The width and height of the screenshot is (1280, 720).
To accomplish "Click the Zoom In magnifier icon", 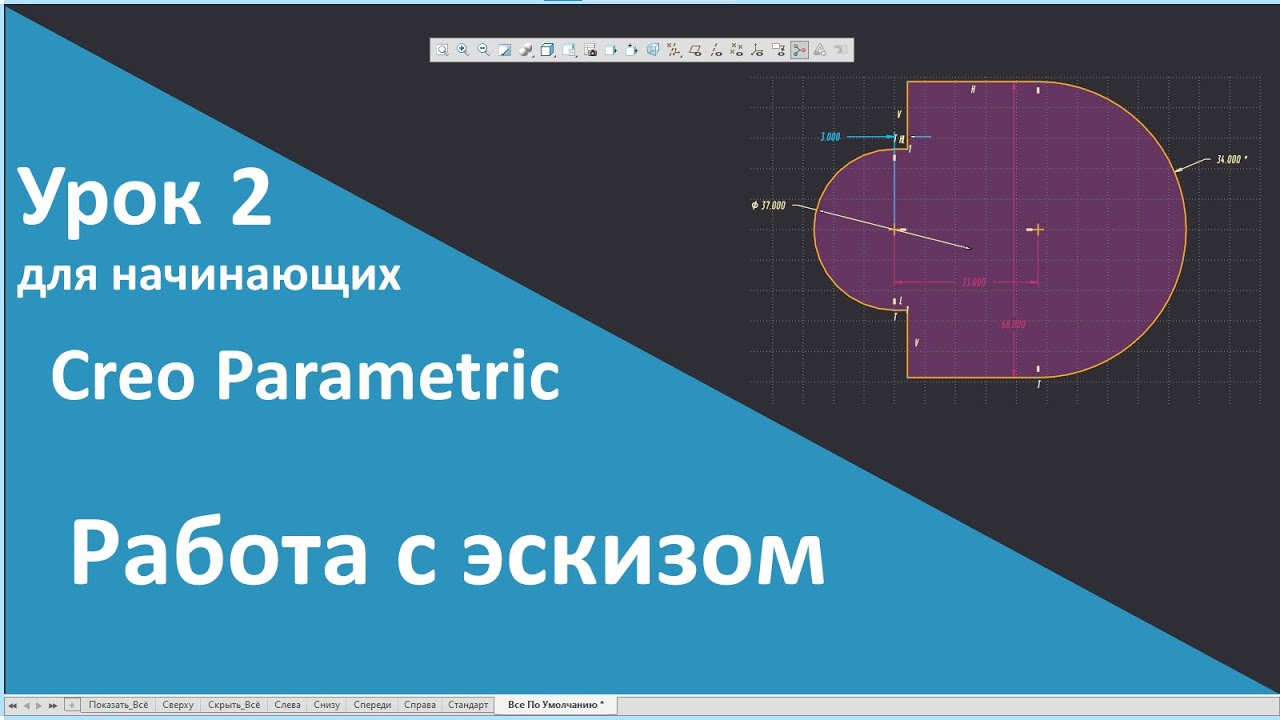I will coord(463,49).
